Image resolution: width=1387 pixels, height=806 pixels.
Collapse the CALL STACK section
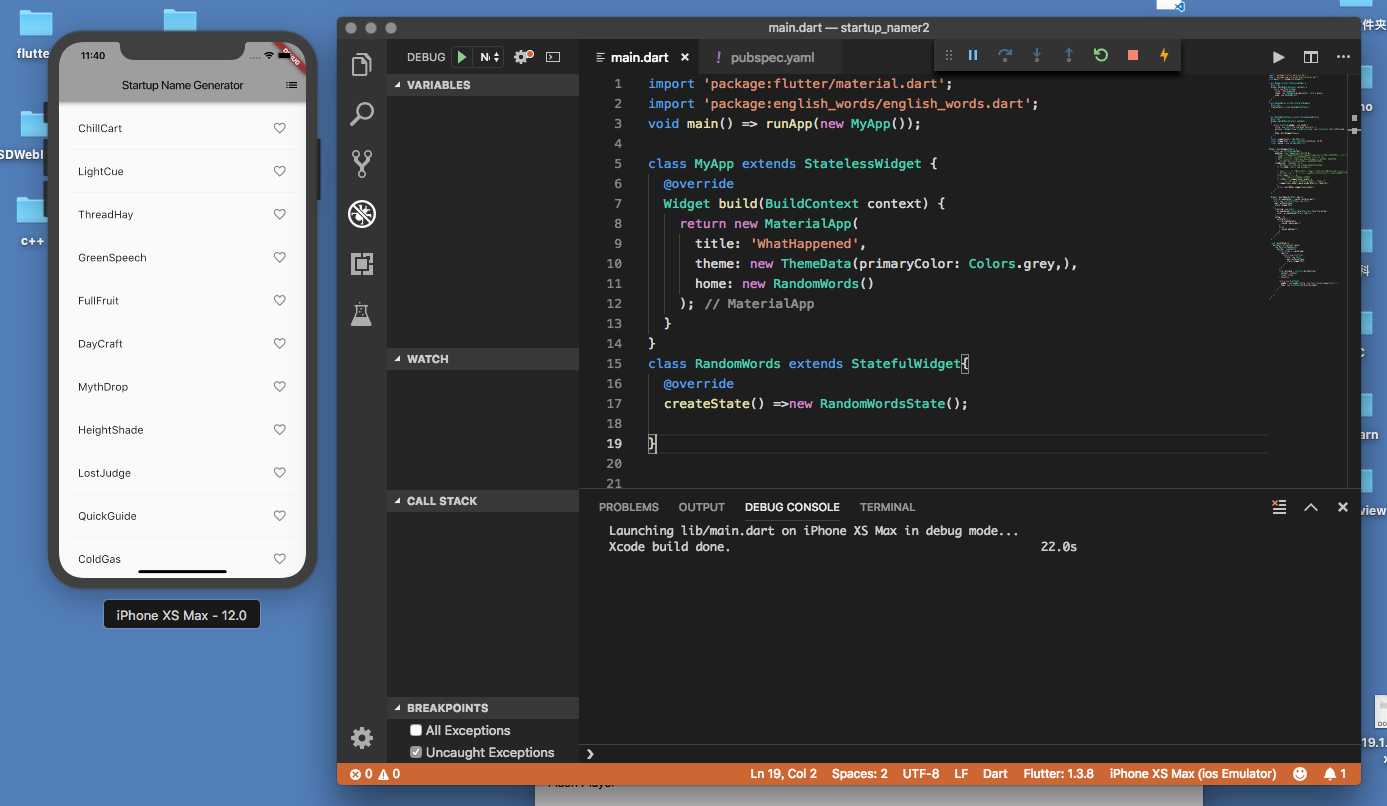pos(441,501)
